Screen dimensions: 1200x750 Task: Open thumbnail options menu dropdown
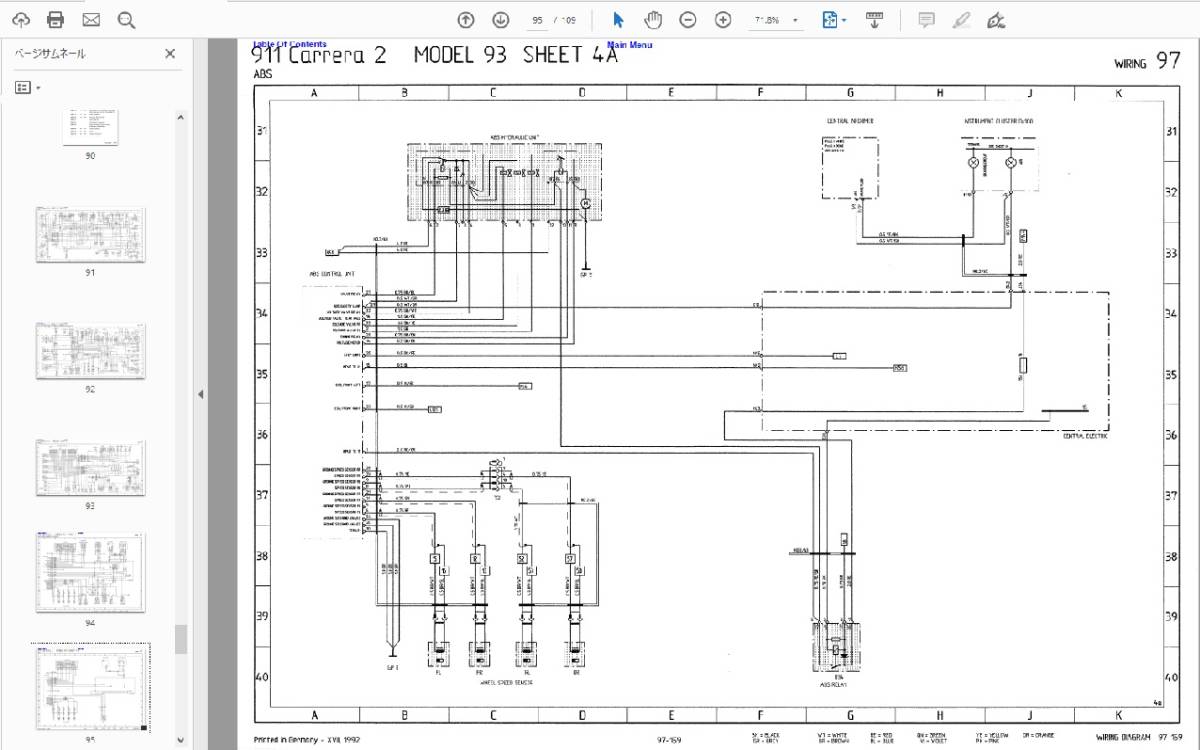28,88
